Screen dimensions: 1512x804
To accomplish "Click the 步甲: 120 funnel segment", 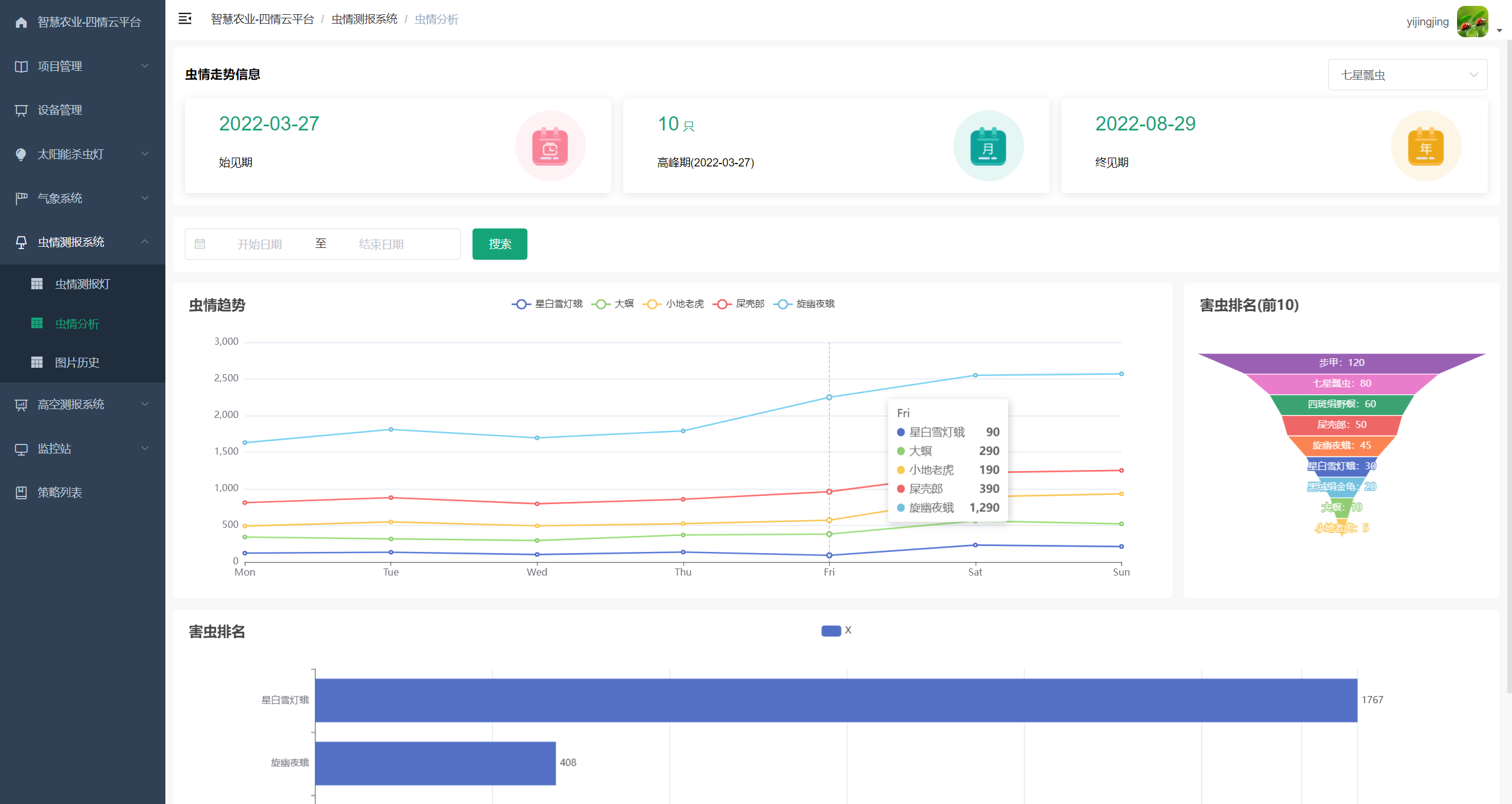I will click(x=1341, y=363).
